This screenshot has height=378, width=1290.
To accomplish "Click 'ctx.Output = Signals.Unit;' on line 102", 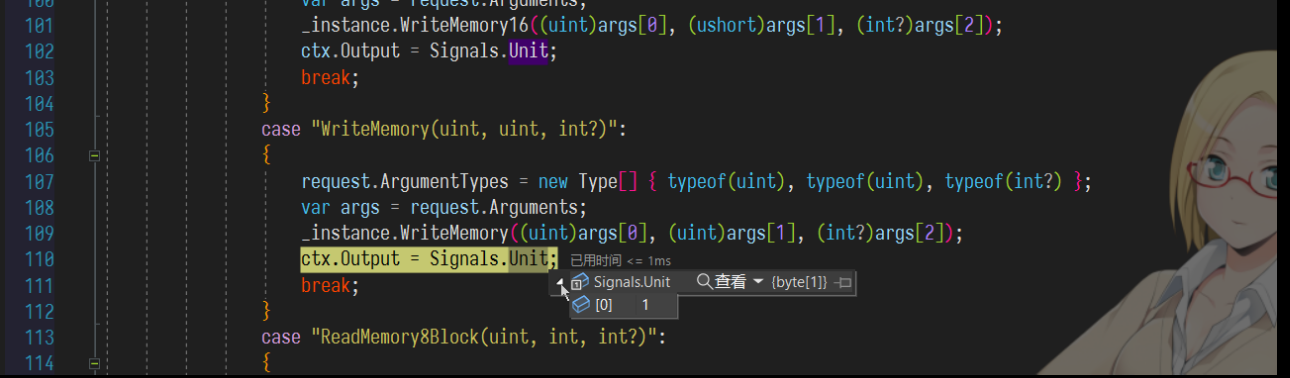I will (429, 52).
